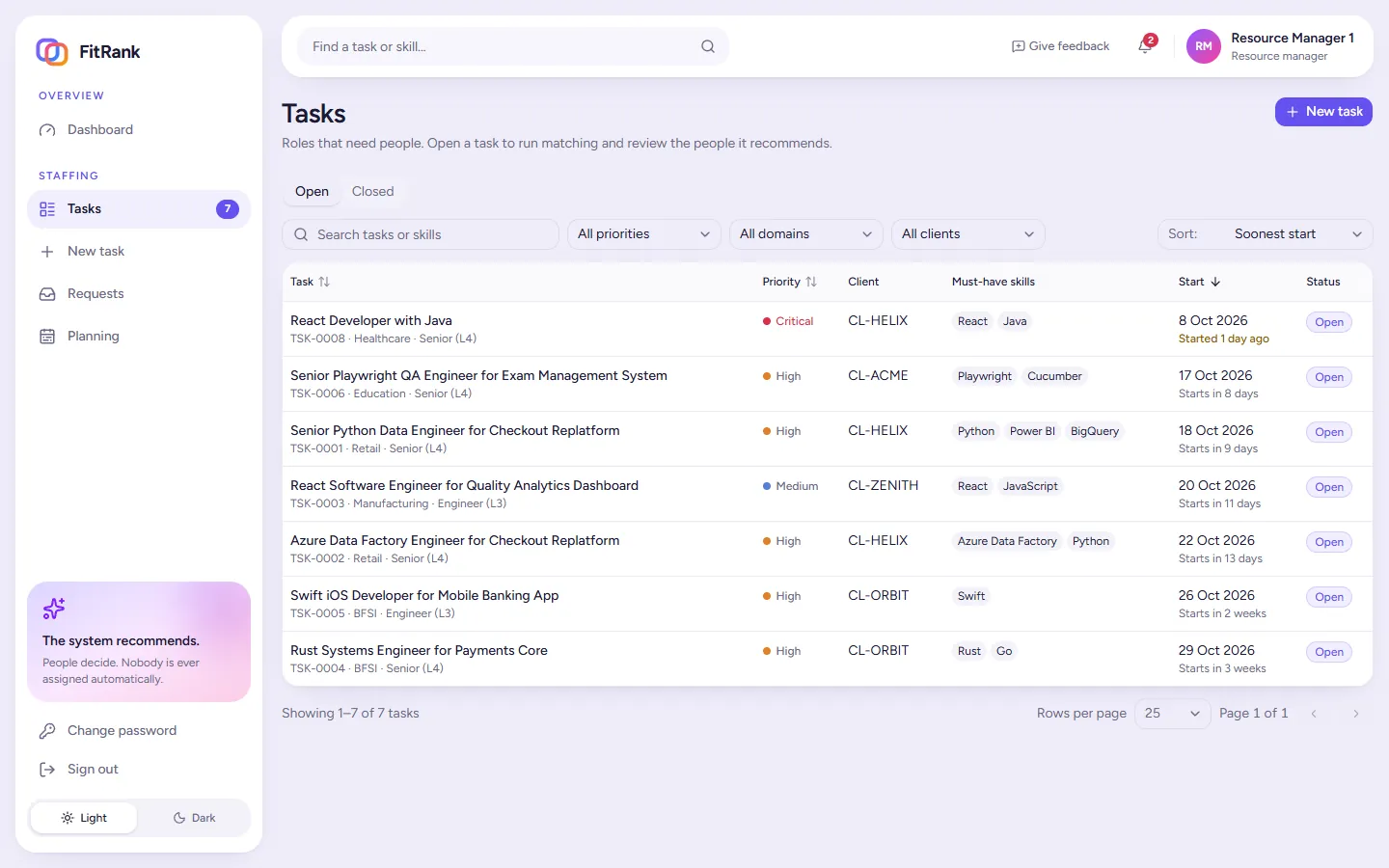The image size is (1389, 868).
Task: Click the Tasks list icon in sidebar
Action: click(47, 209)
